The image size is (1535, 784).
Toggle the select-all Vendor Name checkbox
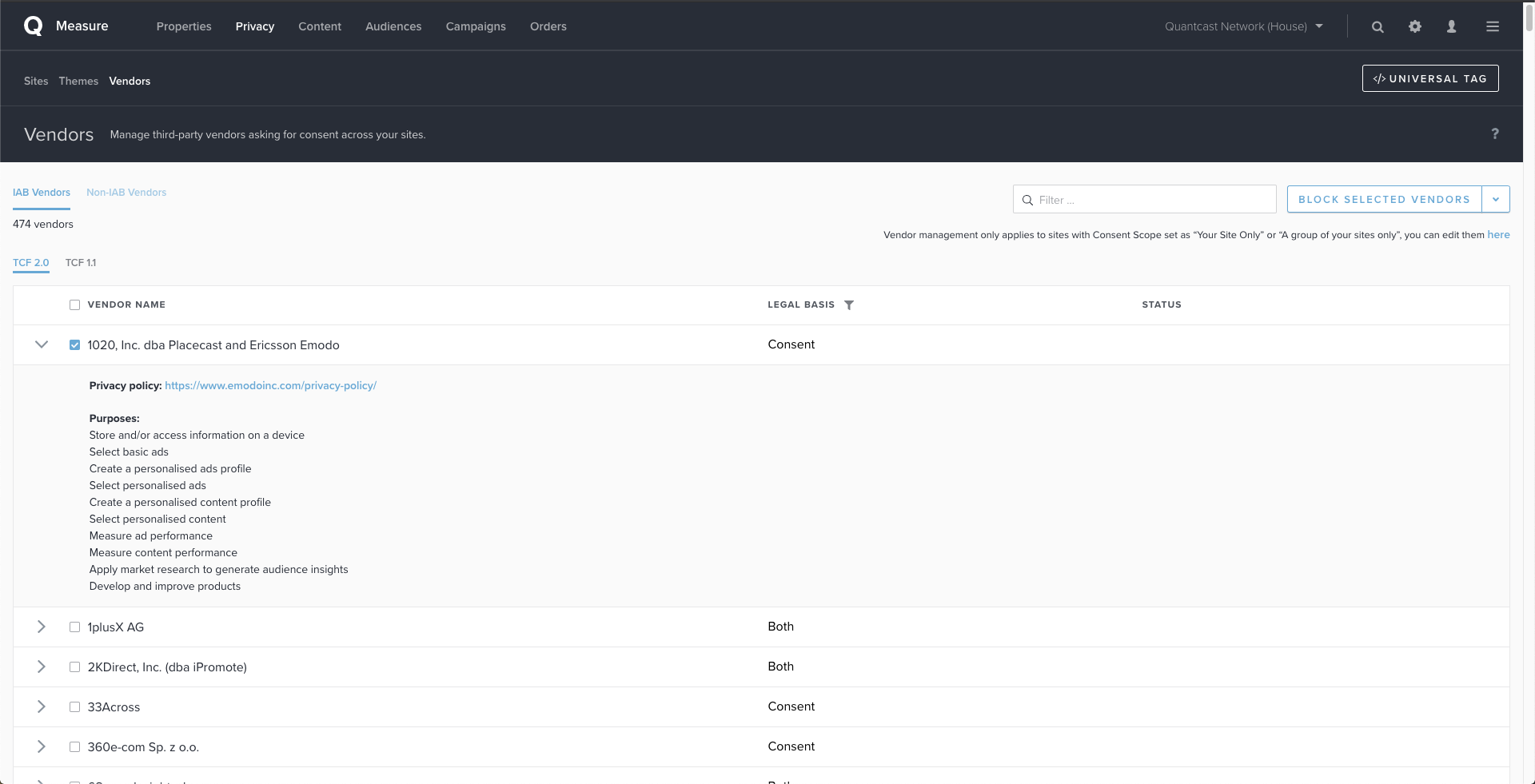[x=74, y=304]
